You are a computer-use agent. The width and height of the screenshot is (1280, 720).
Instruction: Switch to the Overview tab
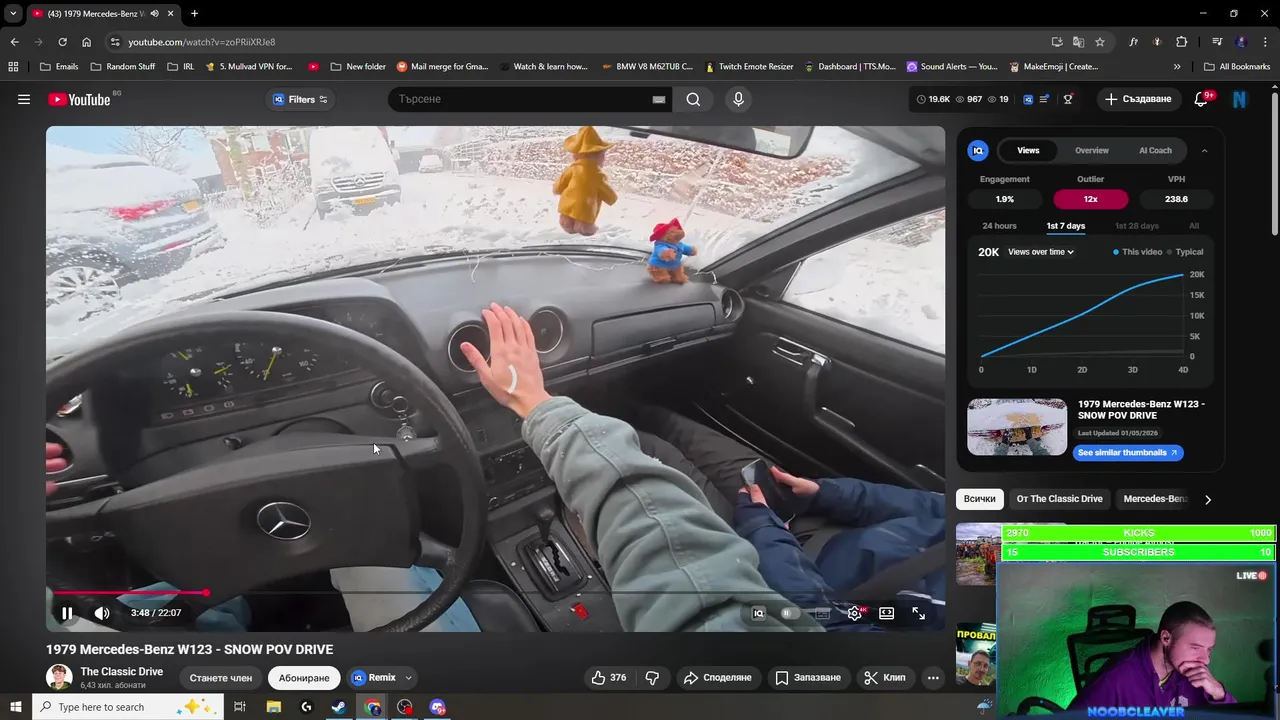click(1091, 150)
